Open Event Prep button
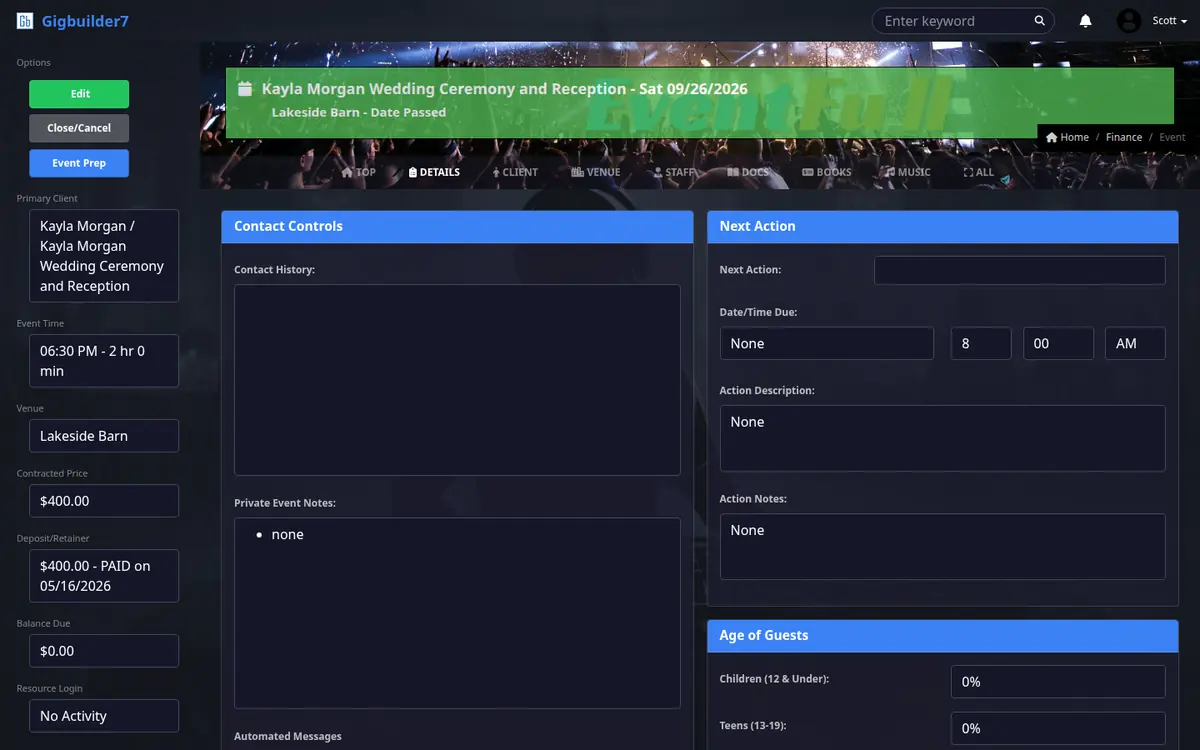This screenshot has width=1200, height=750. pyautogui.click(x=79, y=163)
